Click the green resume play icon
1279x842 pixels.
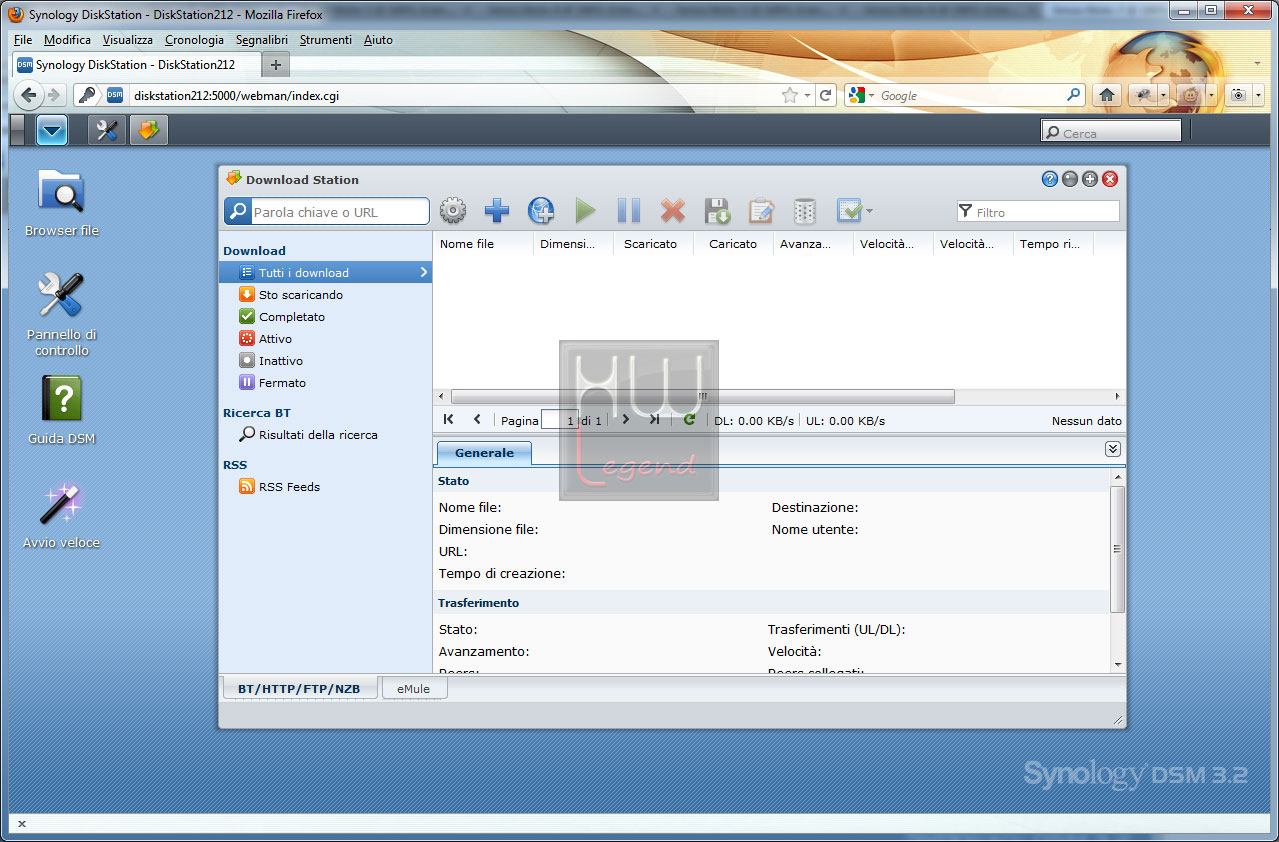[x=585, y=211]
